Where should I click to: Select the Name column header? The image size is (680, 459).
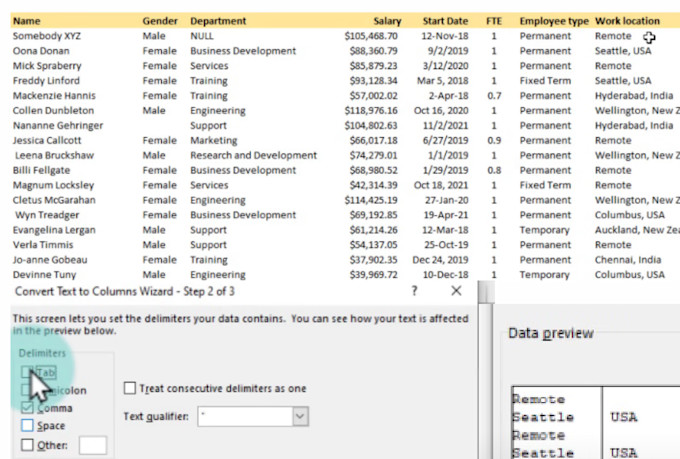click(26, 21)
